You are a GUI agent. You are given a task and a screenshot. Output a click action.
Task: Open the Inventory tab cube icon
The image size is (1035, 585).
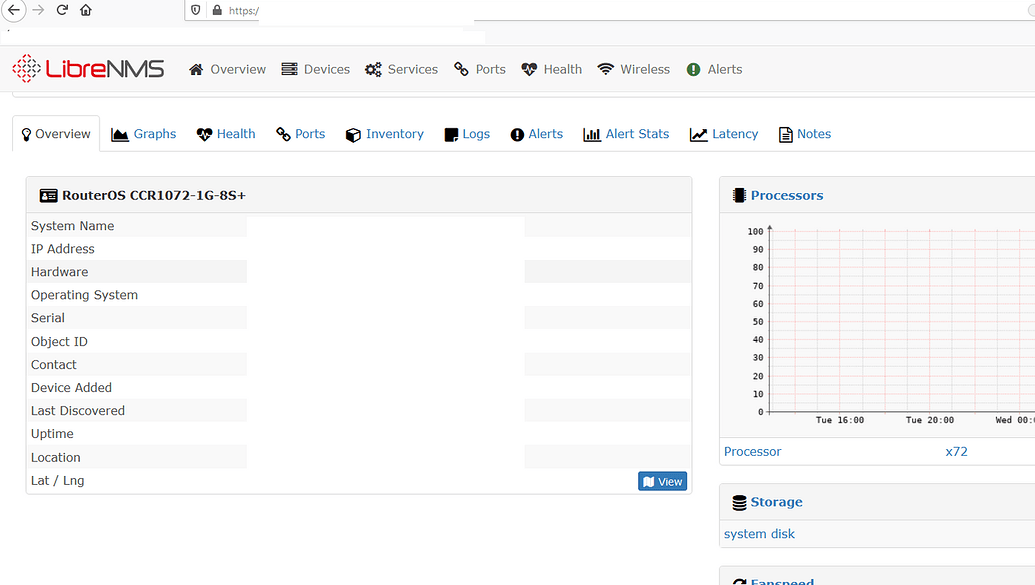click(353, 135)
